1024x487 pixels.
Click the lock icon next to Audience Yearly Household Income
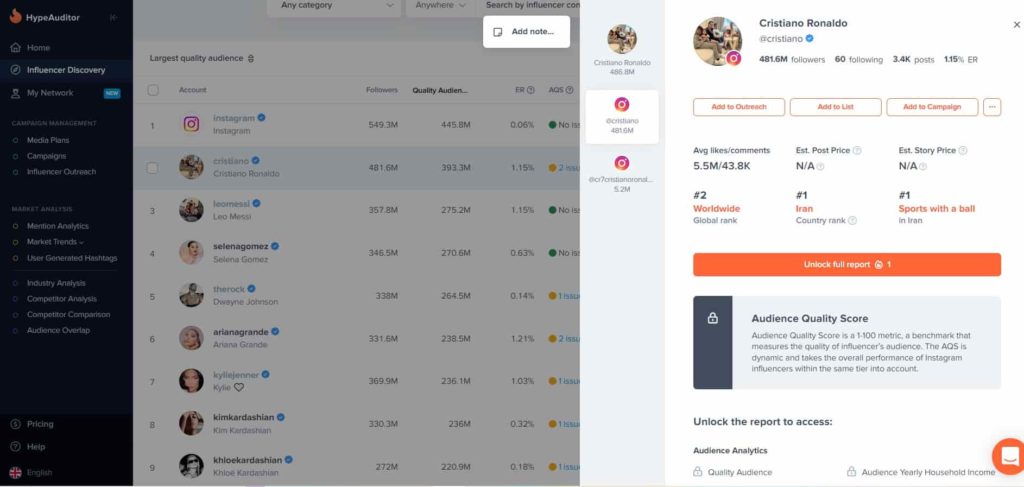click(x=851, y=472)
